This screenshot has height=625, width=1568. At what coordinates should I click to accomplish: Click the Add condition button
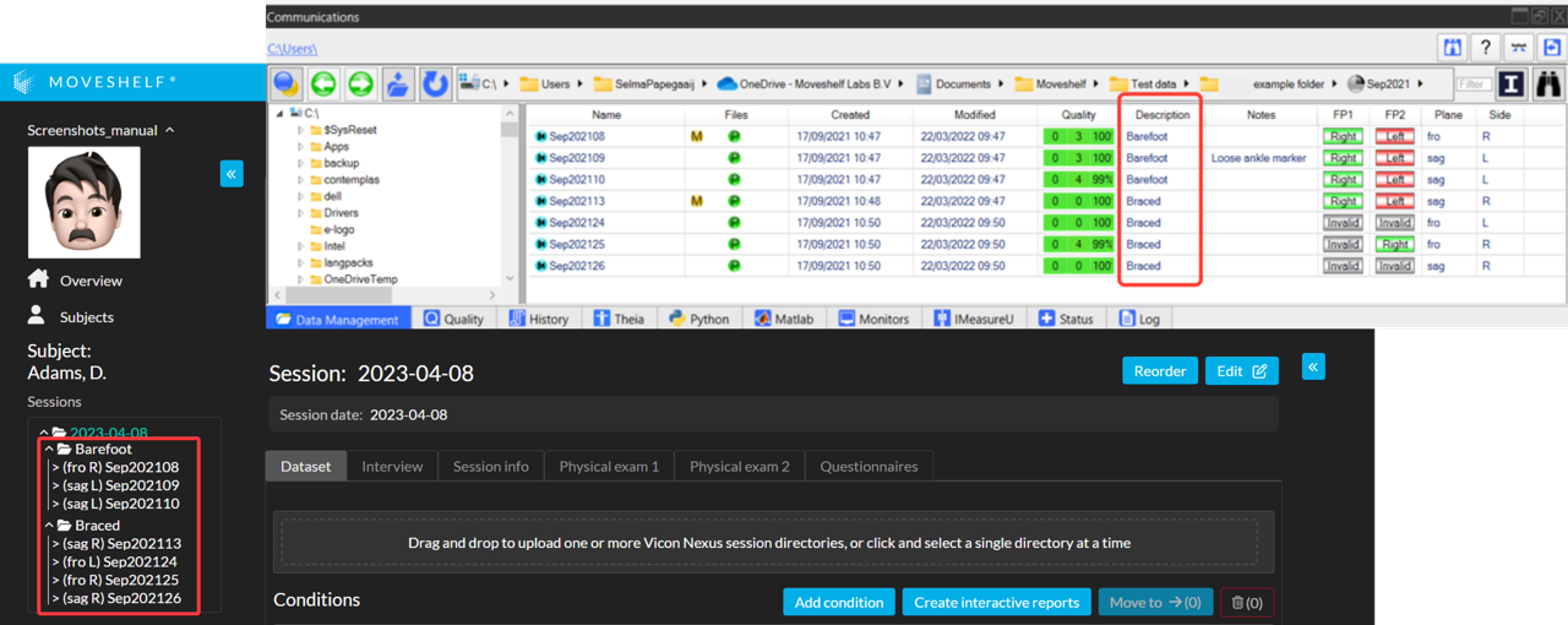tap(838, 602)
